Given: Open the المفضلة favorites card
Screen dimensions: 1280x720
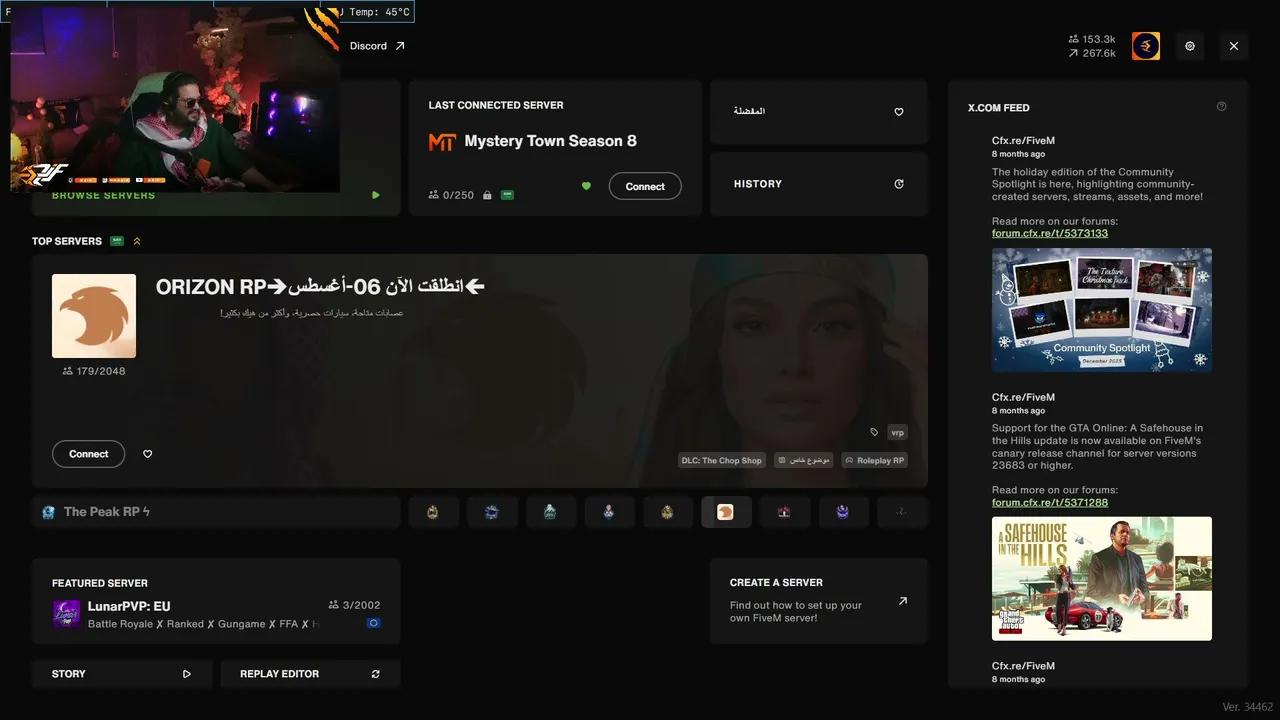Looking at the screenshot, I should [x=819, y=112].
